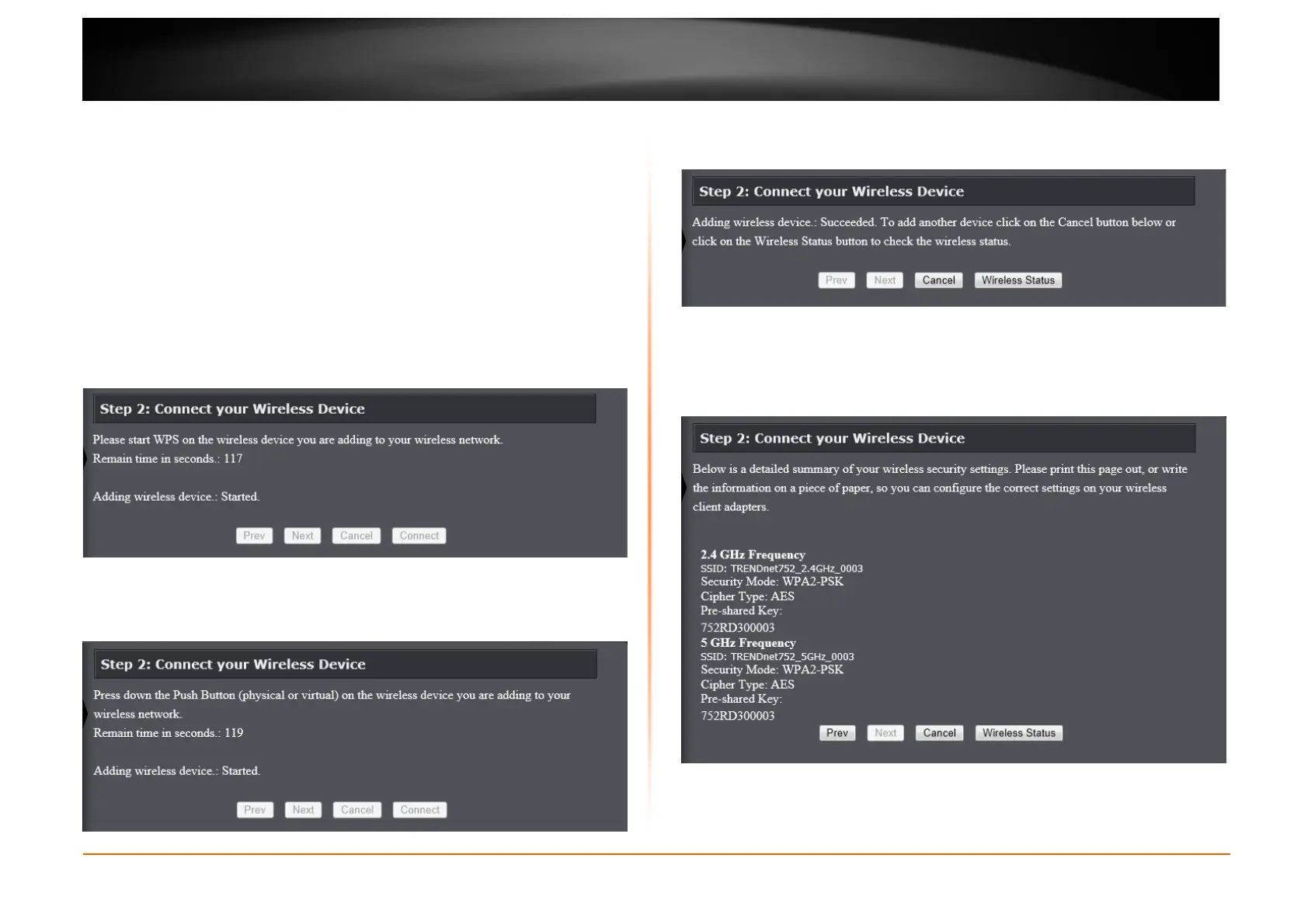
Task: Click 'Security Mode: WPA2-PSK' under 2.4 GHz Frequency
Action: click(772, 582)
